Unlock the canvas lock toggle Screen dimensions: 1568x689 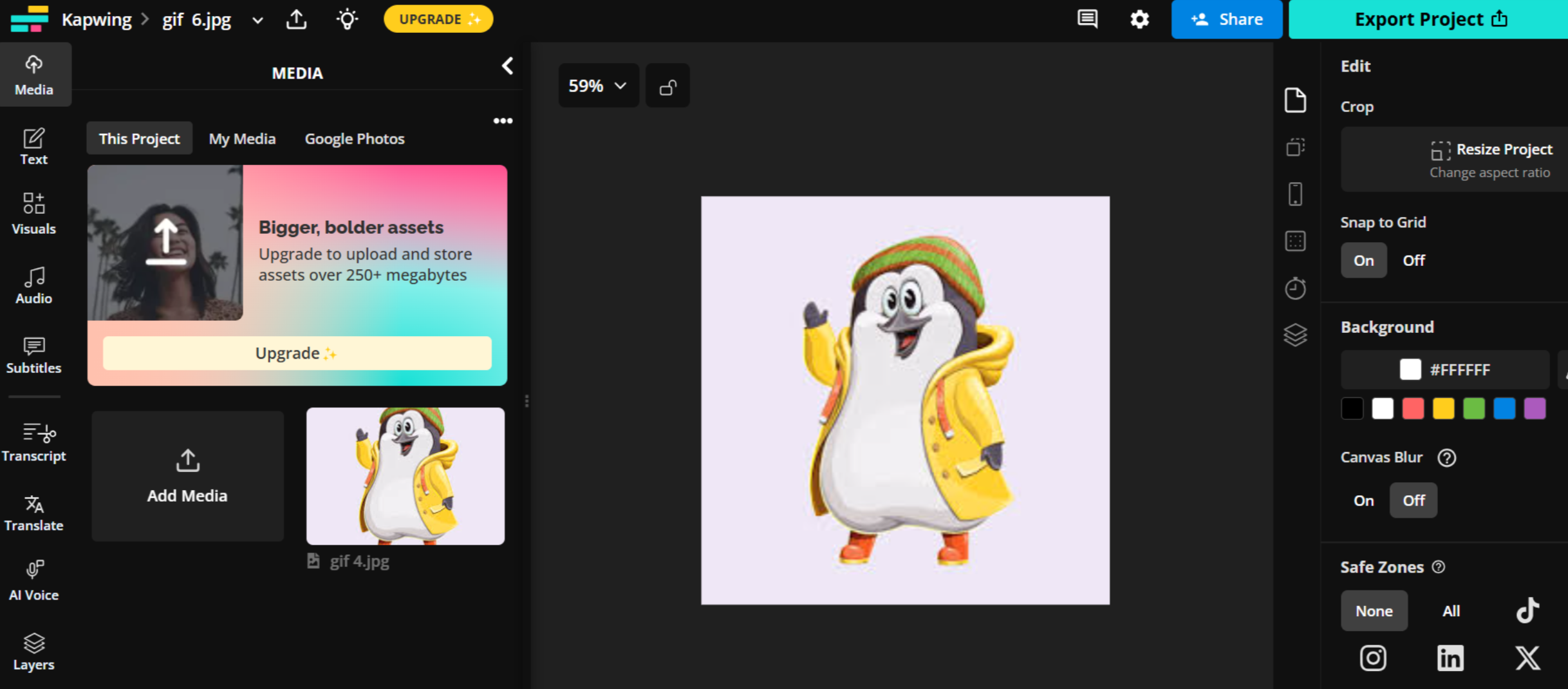[667, 85]
